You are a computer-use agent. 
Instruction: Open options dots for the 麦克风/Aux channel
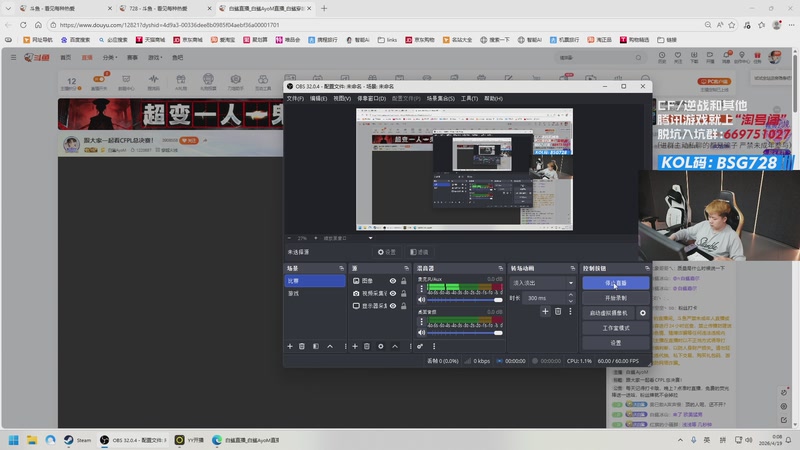[x=421, y=289]
